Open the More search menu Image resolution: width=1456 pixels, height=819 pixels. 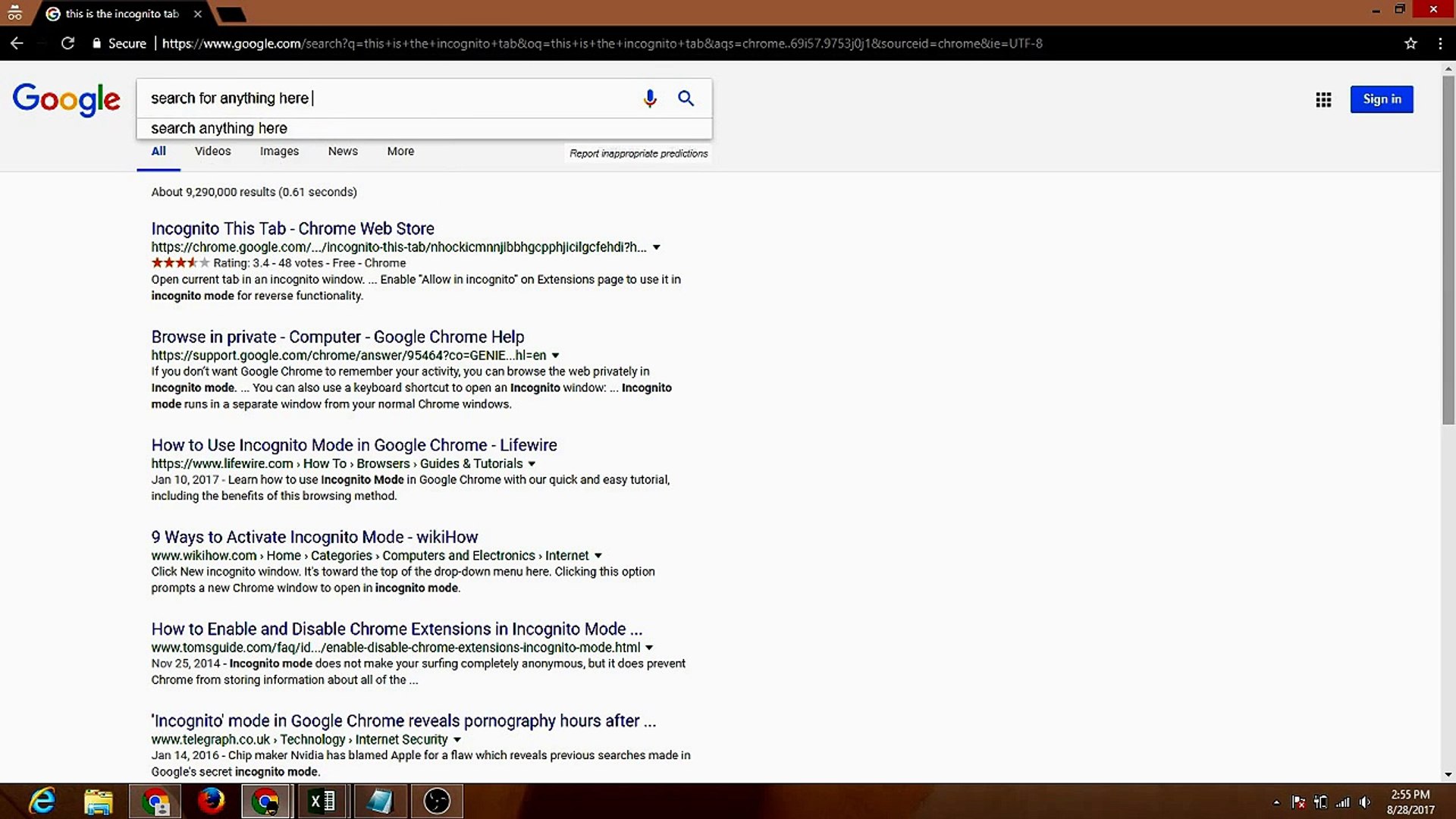coord(400,151)
